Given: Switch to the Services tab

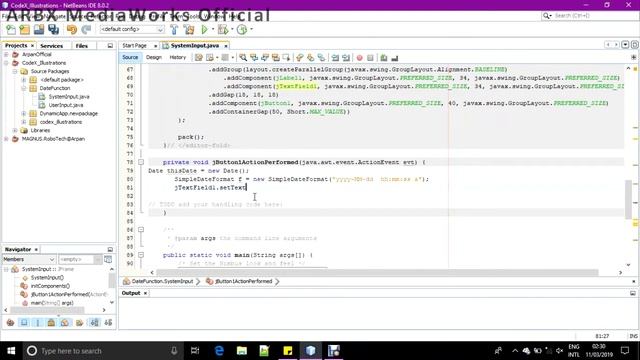Looking at the screenshot, I should (x=51, y=46).
